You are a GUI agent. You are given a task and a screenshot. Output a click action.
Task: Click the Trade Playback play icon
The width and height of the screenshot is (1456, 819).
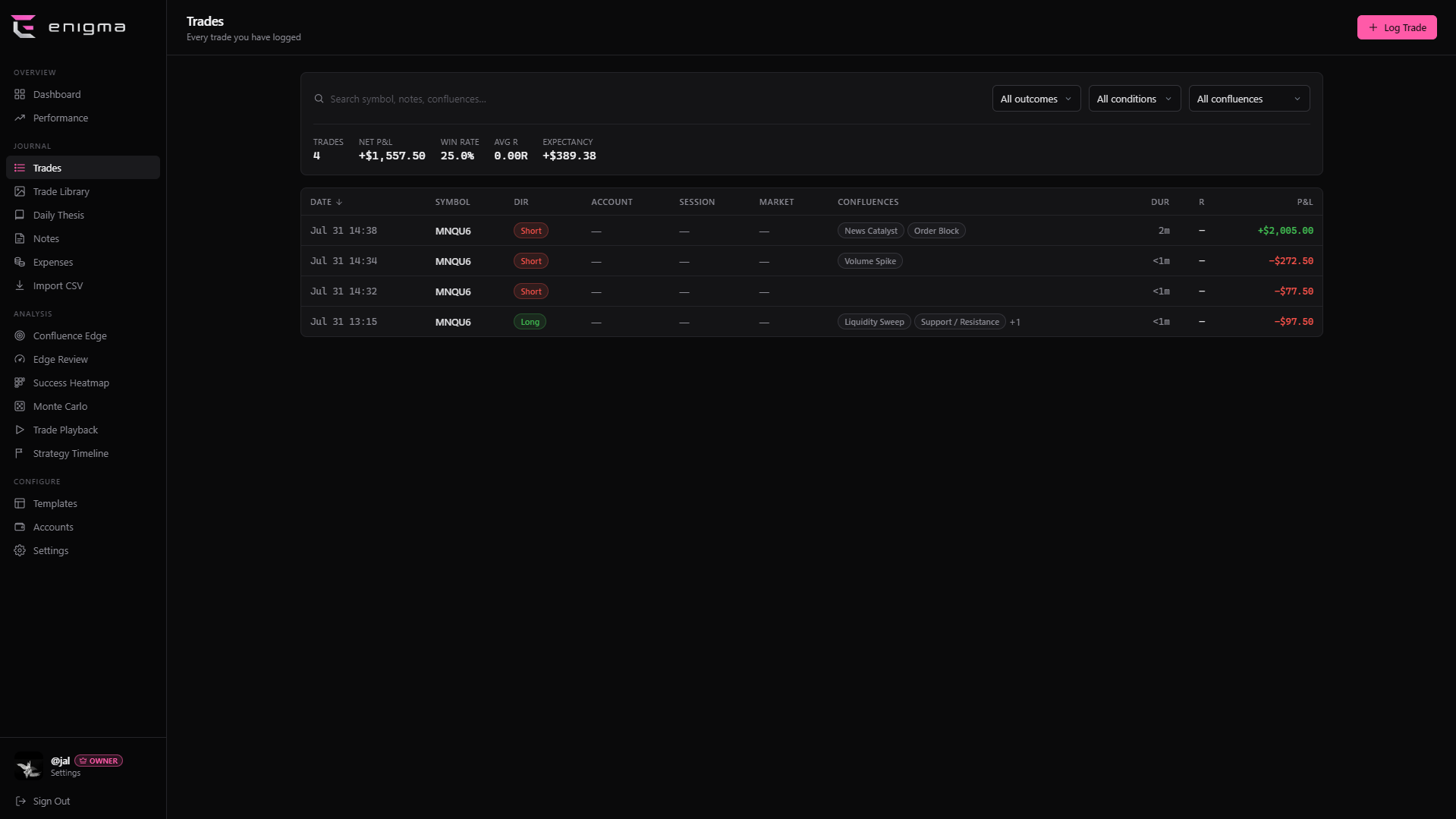click(20, 430)
